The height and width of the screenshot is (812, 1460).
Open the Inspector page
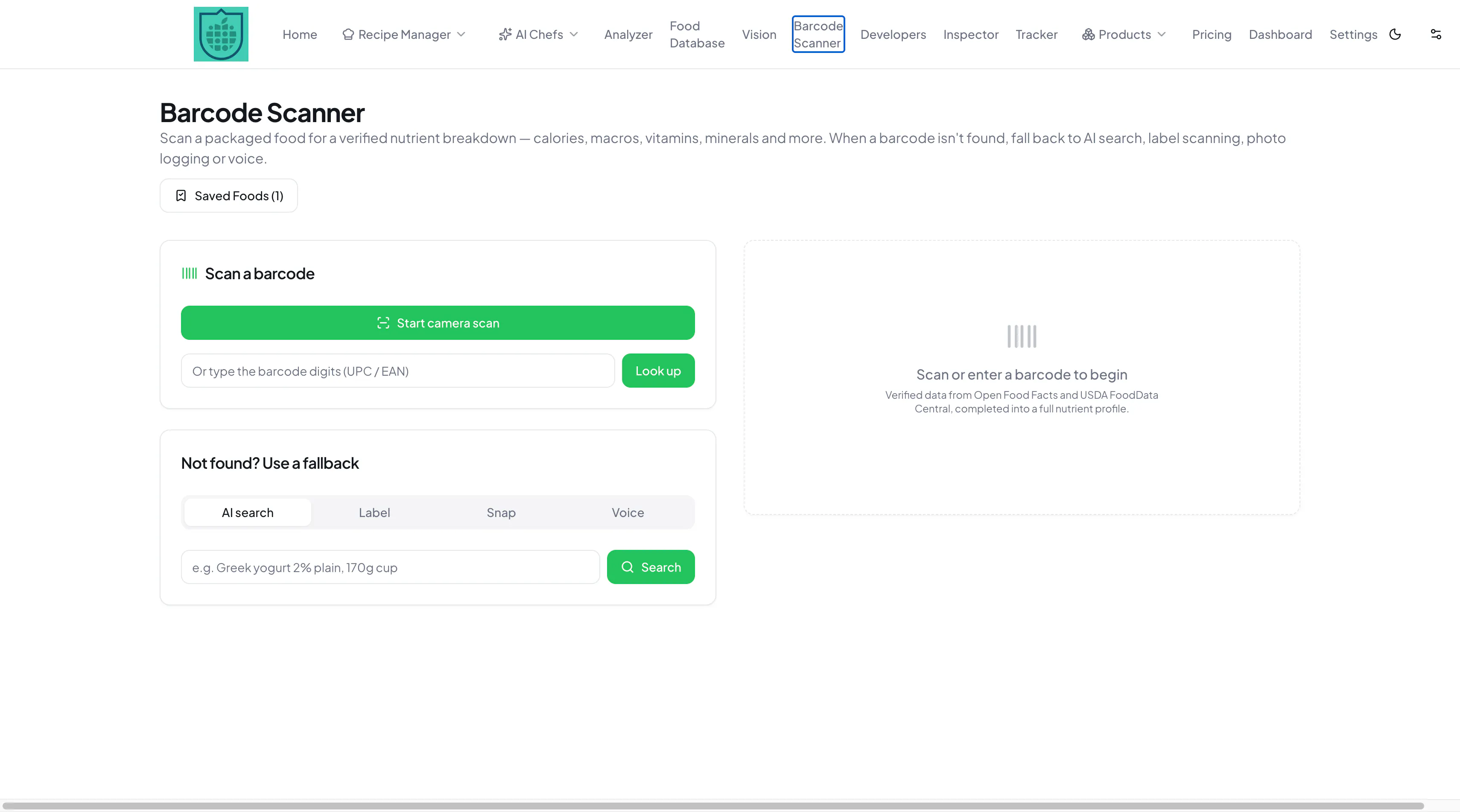click(970, 35)
